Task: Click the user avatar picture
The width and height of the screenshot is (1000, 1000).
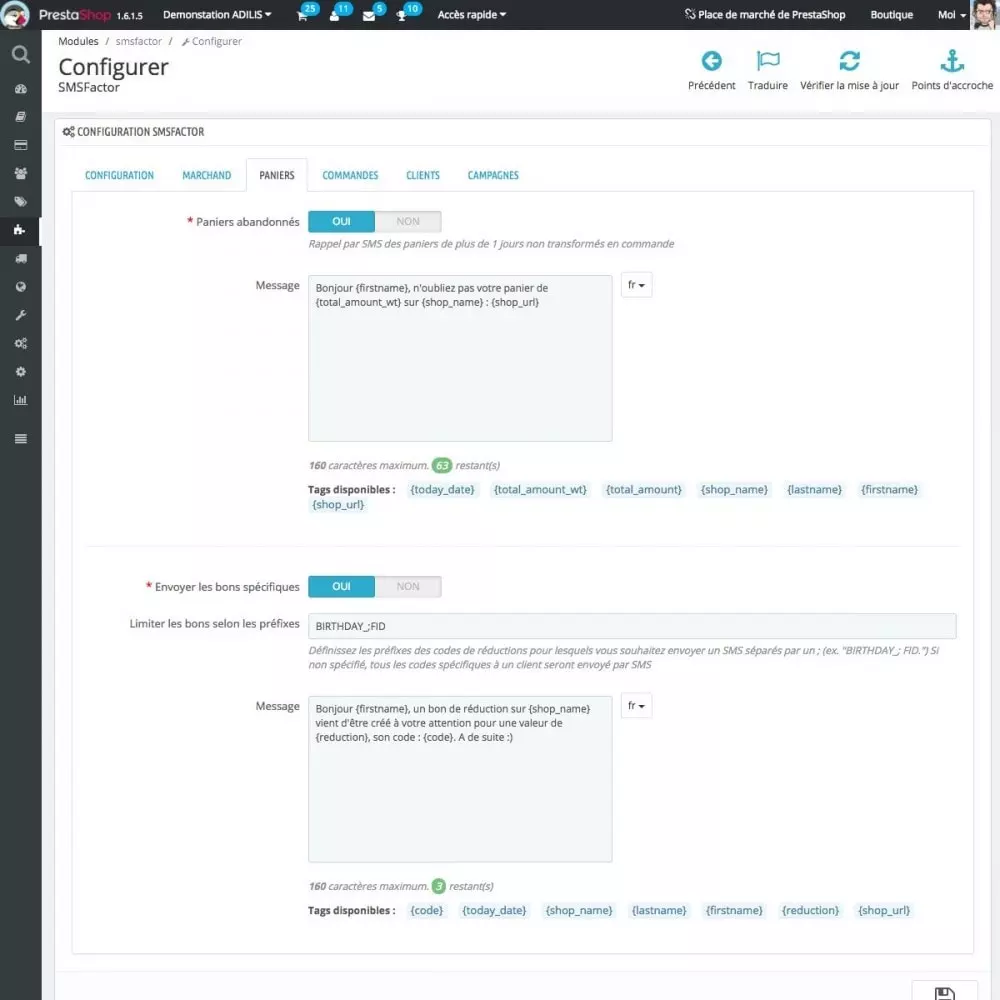Action: point(985,15)
